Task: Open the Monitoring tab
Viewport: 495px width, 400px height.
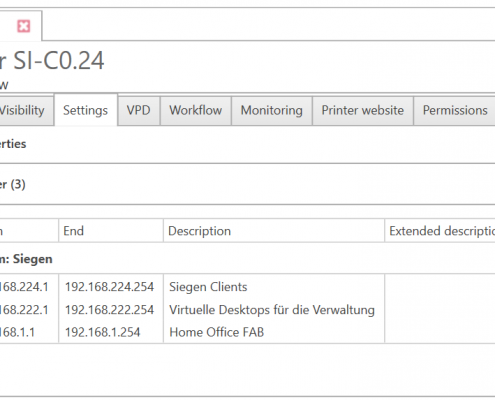Action: point(272,111)
